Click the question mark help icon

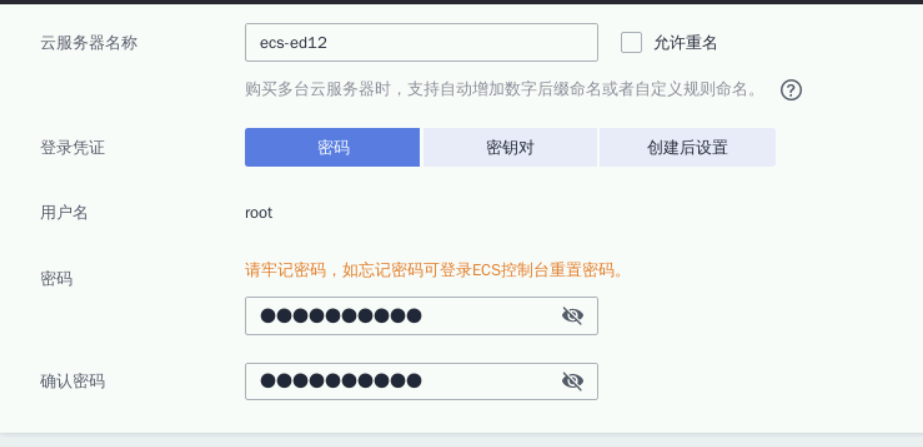[x=791, y=90]
